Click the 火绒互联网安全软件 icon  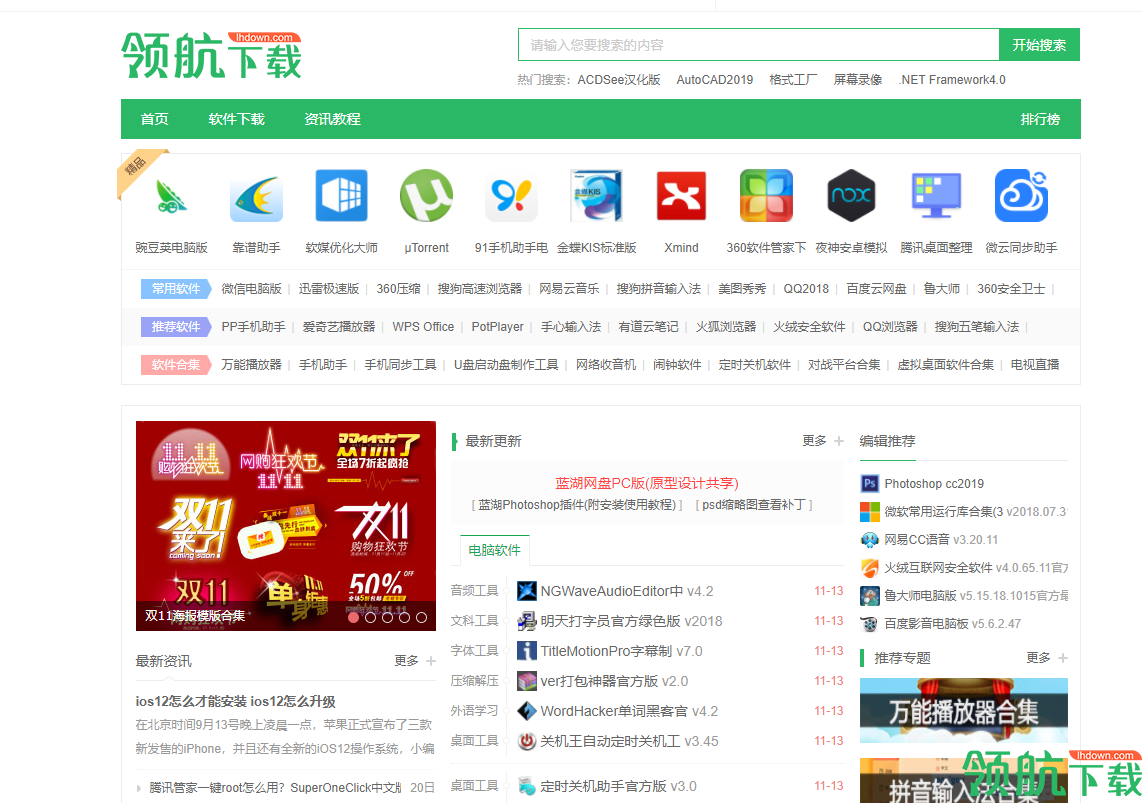pos(870,567)
